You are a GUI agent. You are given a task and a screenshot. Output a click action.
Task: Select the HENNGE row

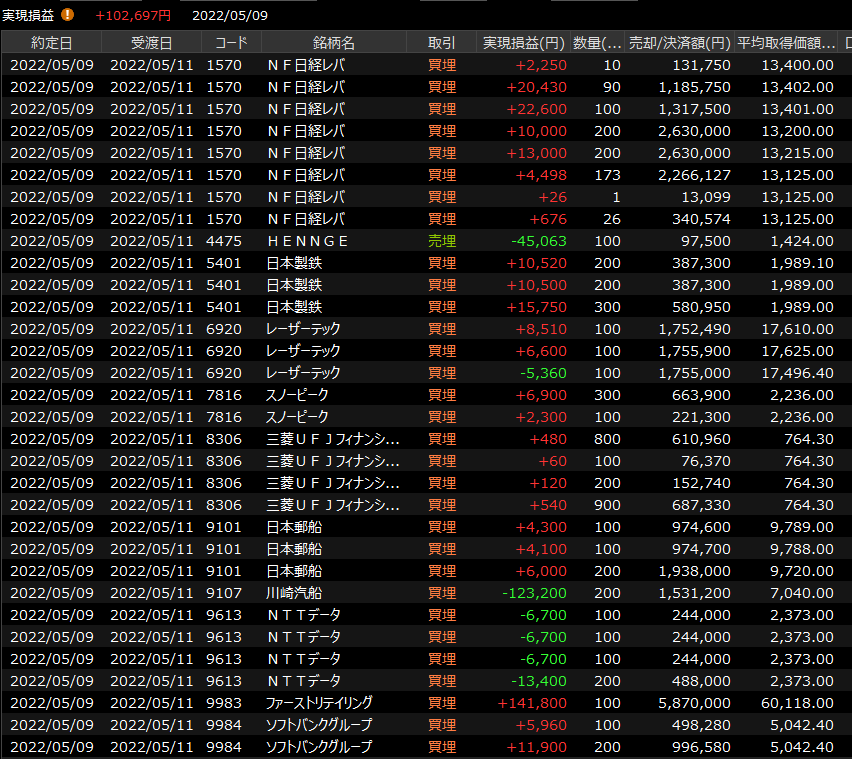[x=308, y=241]
